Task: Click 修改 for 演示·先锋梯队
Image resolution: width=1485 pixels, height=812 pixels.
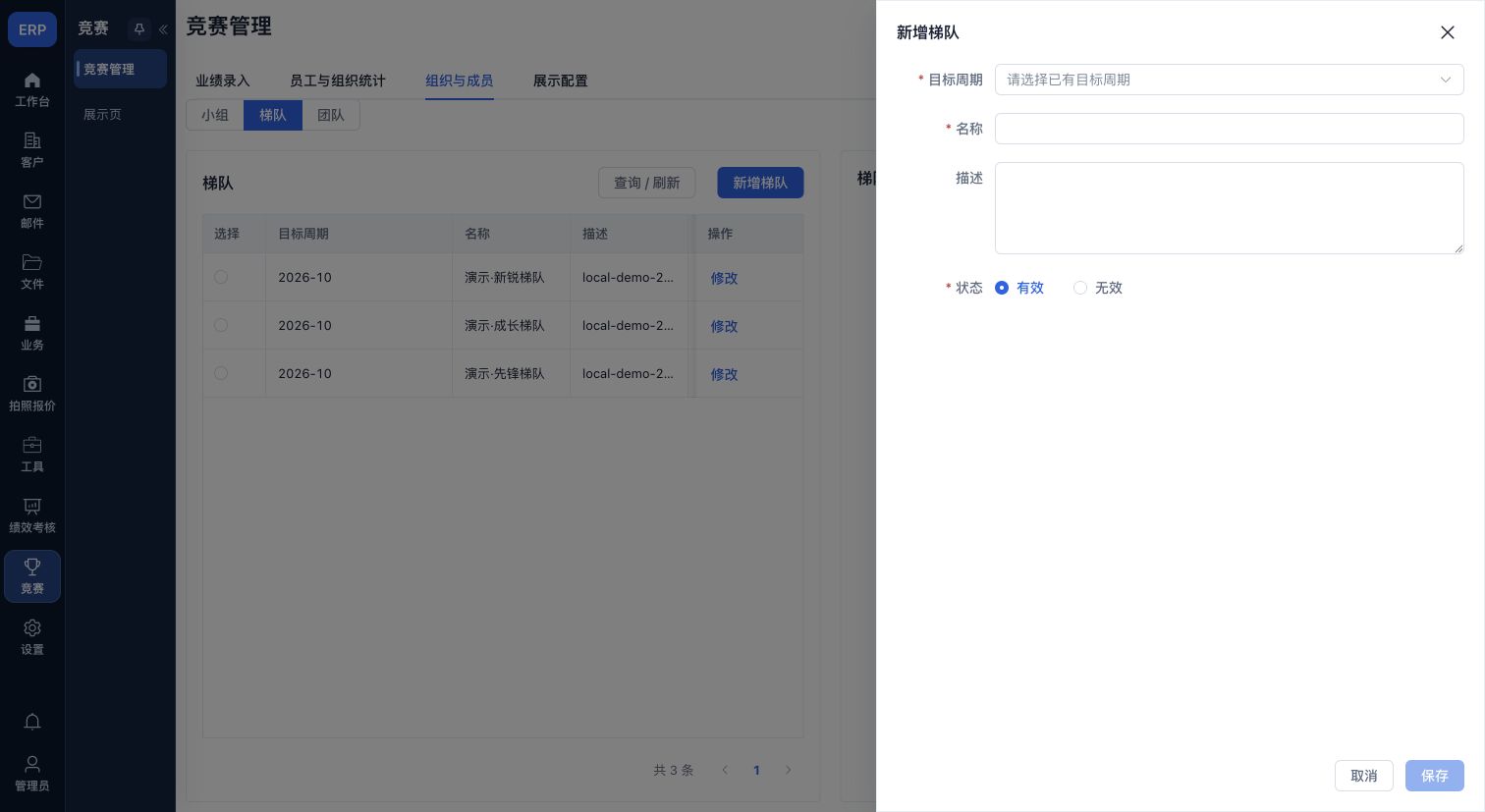Action: 724,374
